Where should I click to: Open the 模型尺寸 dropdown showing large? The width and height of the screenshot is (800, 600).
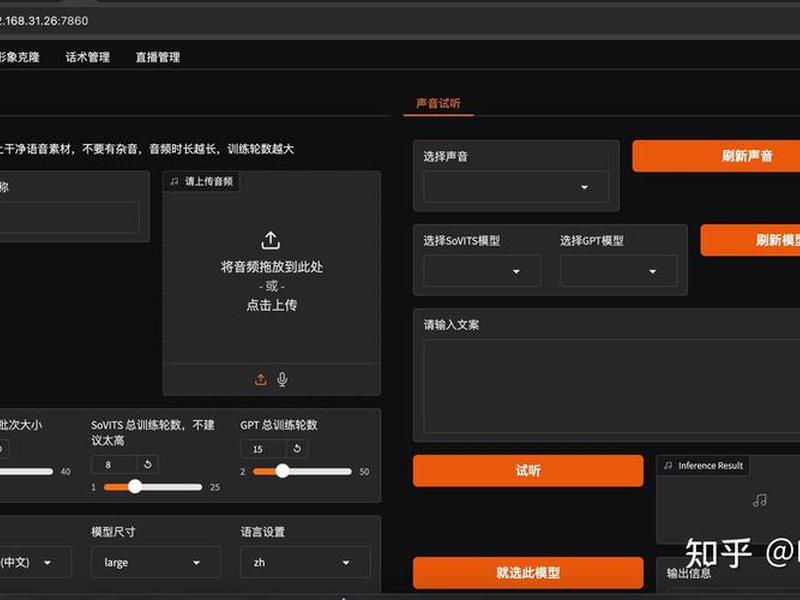click(156, 562)
